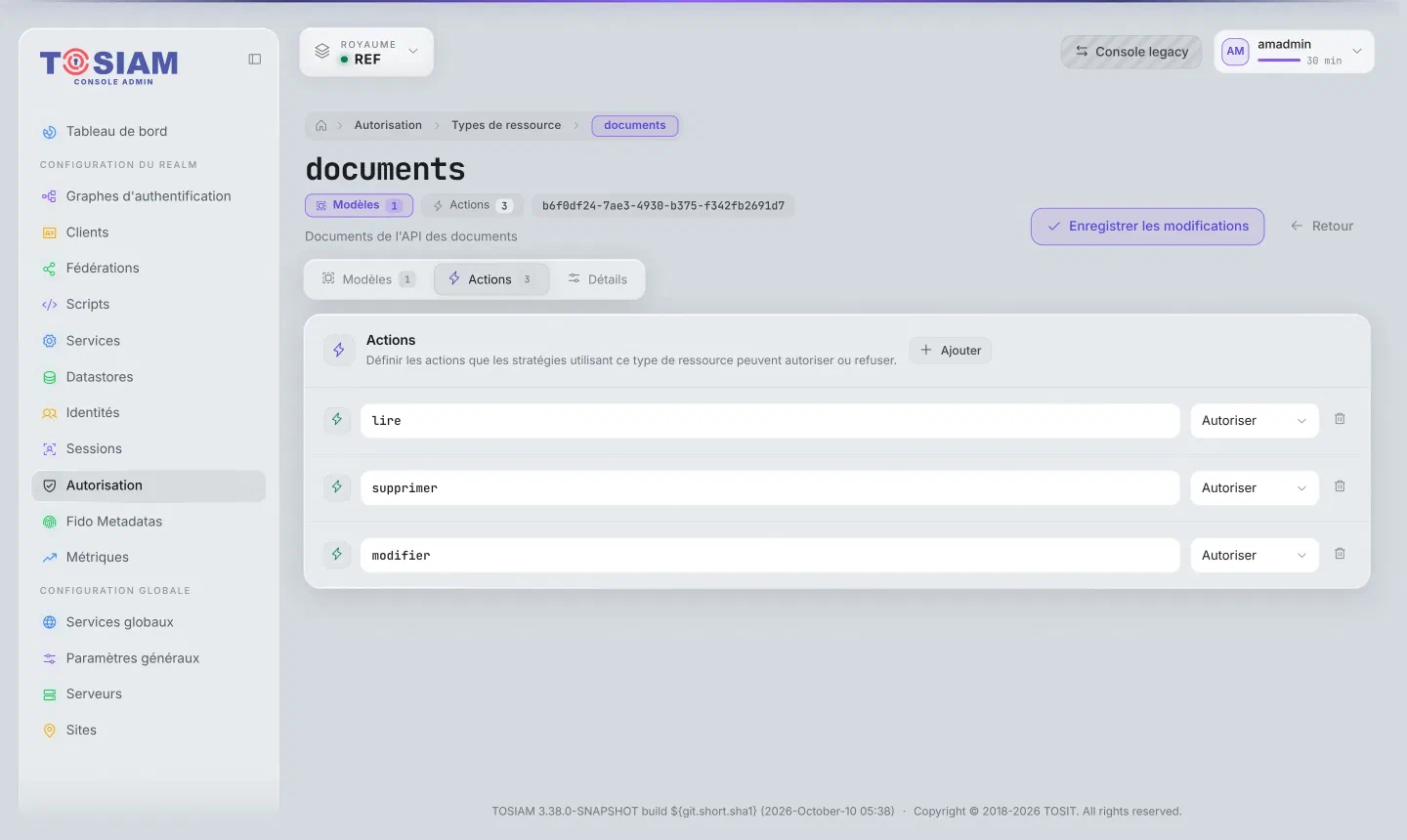Delete the "lire" action with its trash icon
1407x840 pixels.
coord(1340,419)
